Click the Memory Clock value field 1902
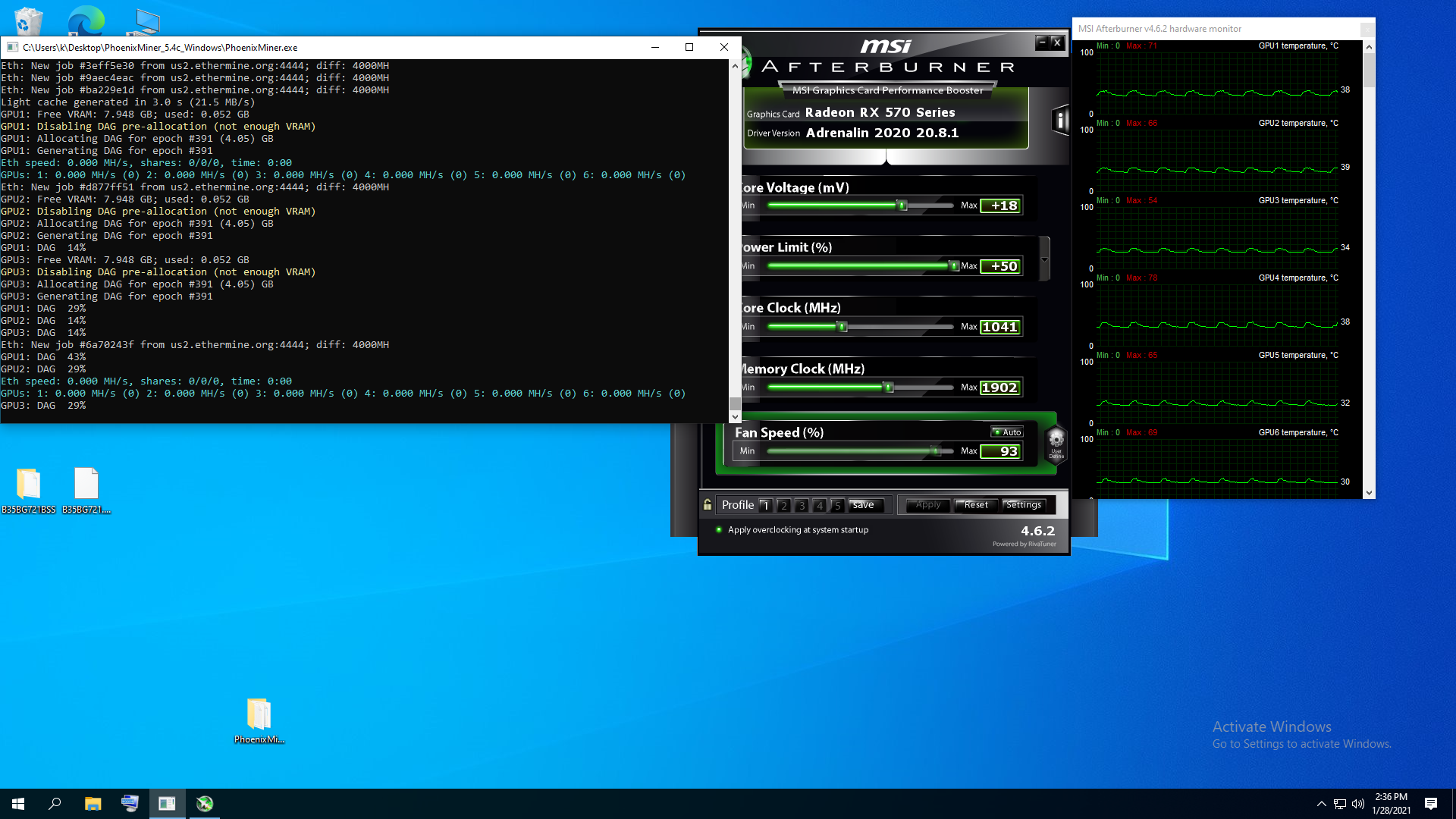This screenshot has width=1456, height=819. click(1001, 388)
